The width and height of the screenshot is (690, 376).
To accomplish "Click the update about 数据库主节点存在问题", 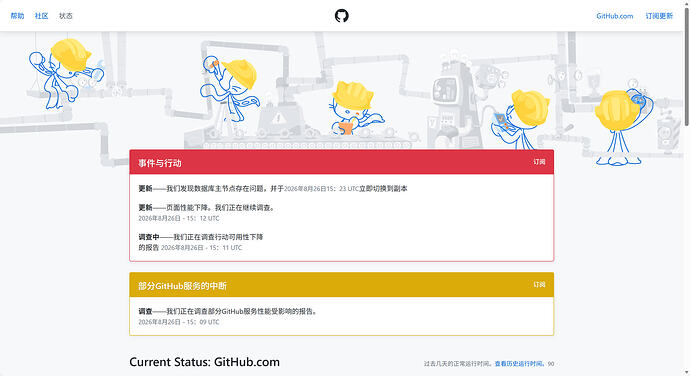I will coord(273,188).
